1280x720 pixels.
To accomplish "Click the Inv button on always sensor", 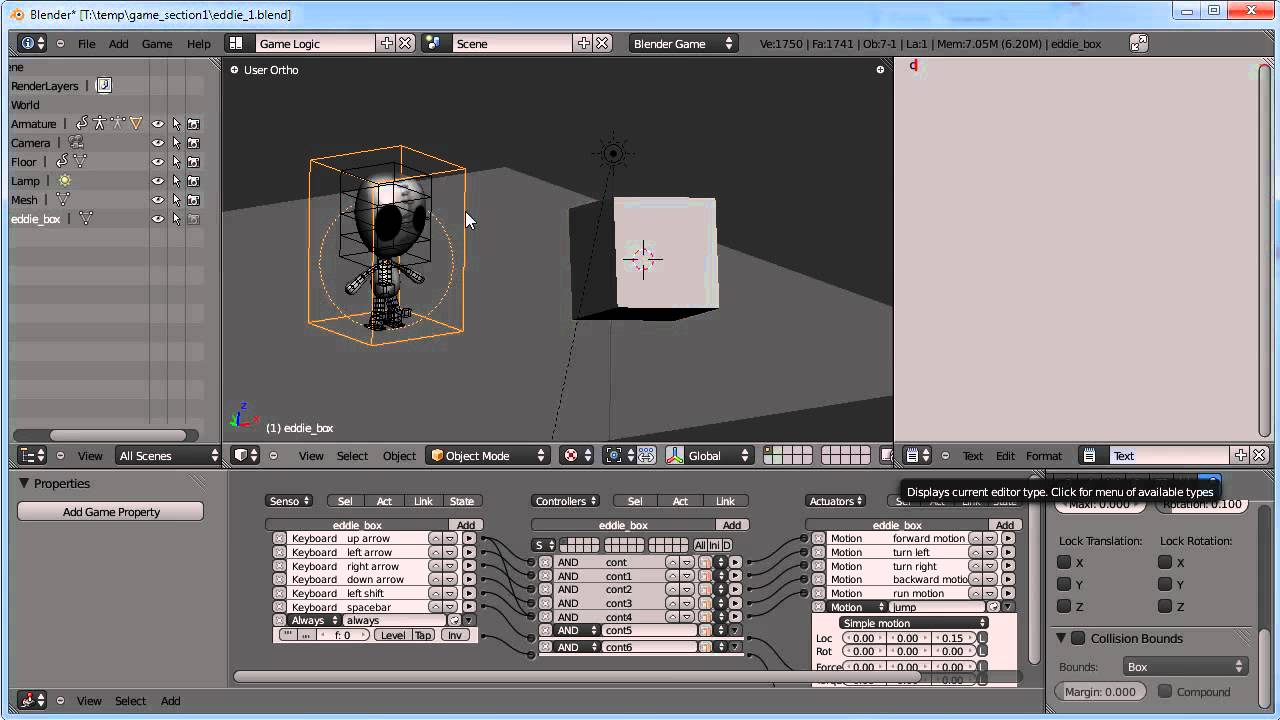I will pos(455,635).
